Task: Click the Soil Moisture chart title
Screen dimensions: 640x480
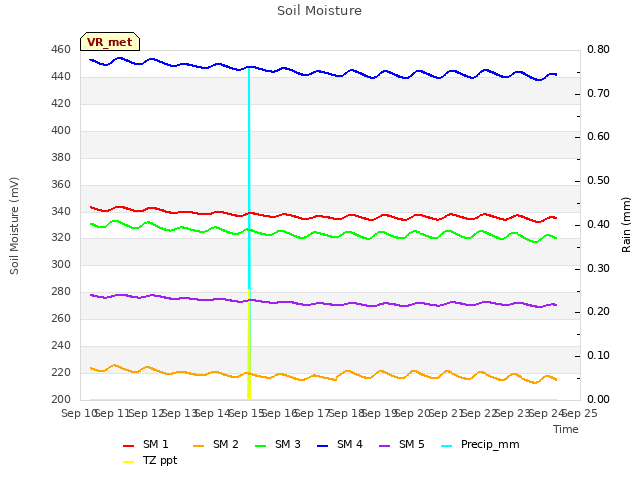Action: [x=320, y=11]
